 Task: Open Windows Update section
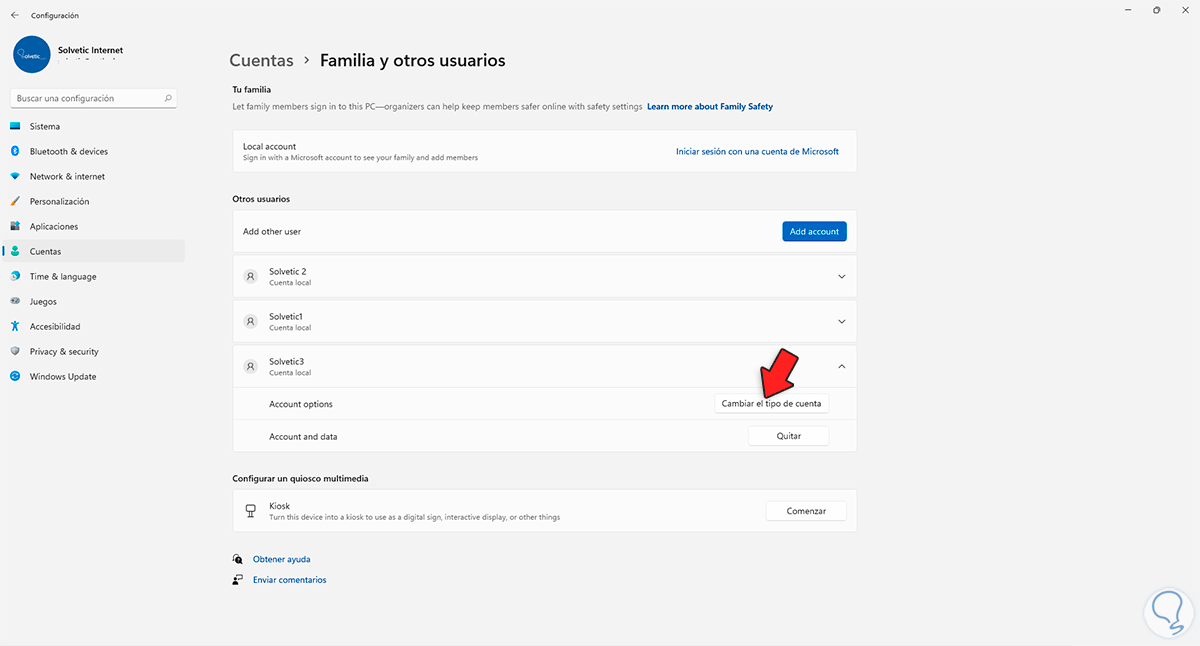(x=63, y=377)
